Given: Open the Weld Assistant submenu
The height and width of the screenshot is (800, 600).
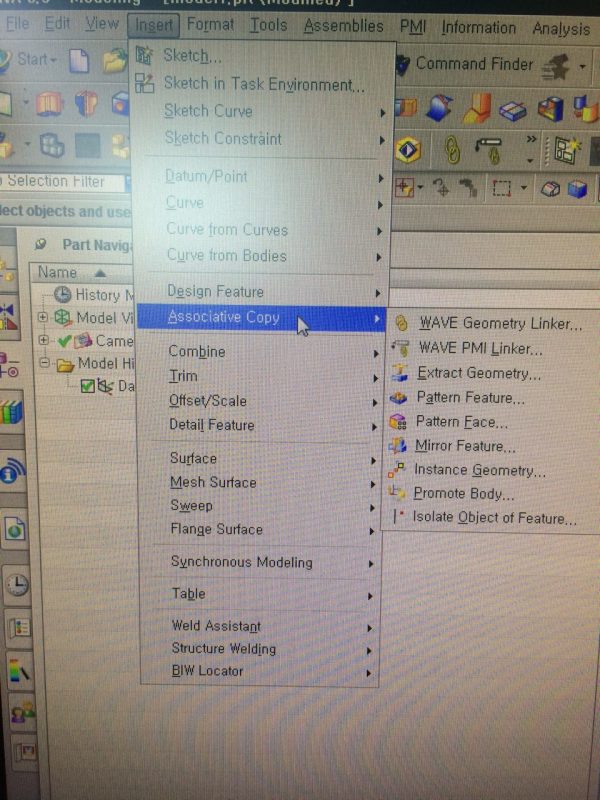Looking at the screenshot, I should pos(259,626).
